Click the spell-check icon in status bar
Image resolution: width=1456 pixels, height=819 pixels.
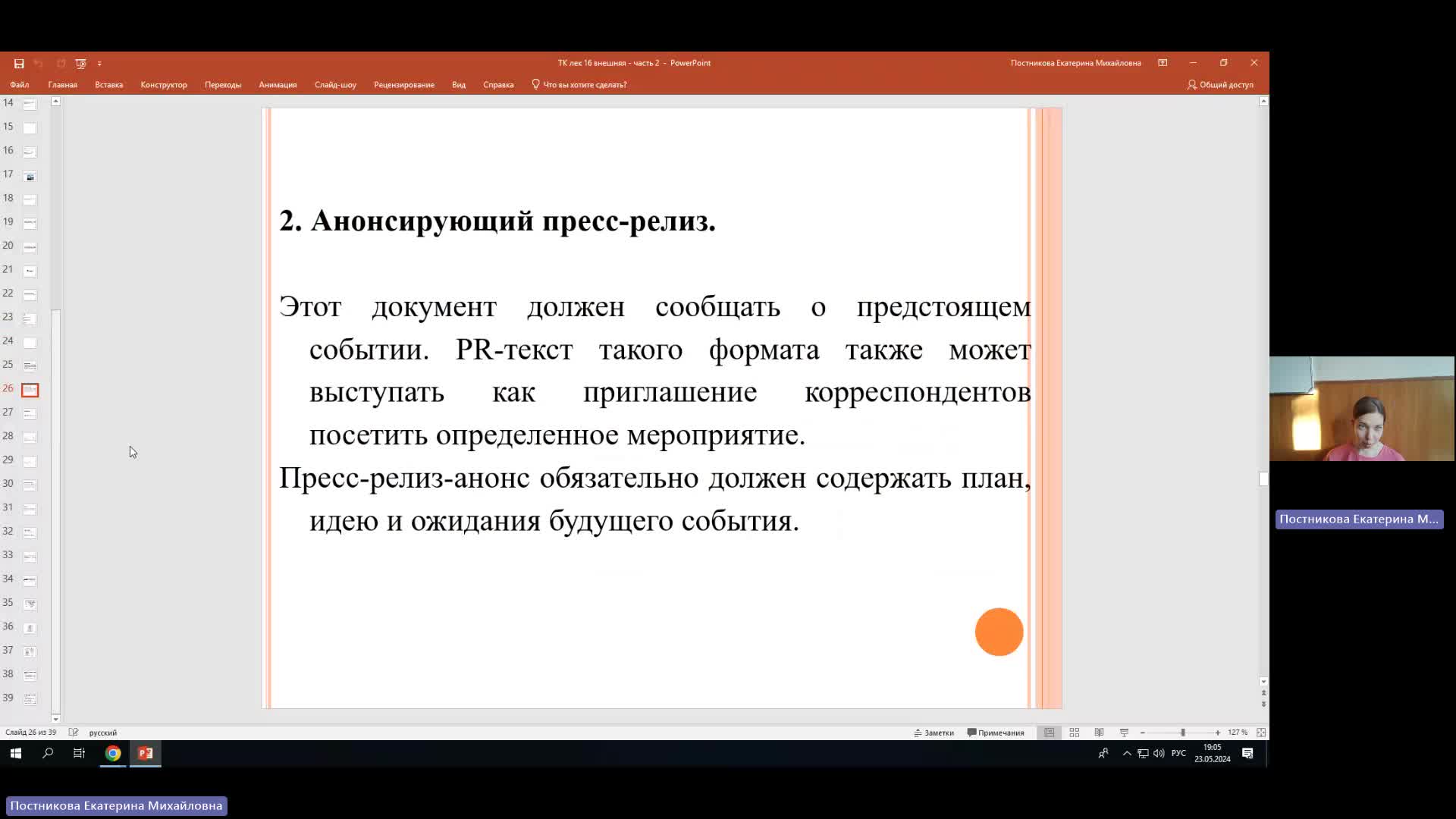[x=74, y=733]
